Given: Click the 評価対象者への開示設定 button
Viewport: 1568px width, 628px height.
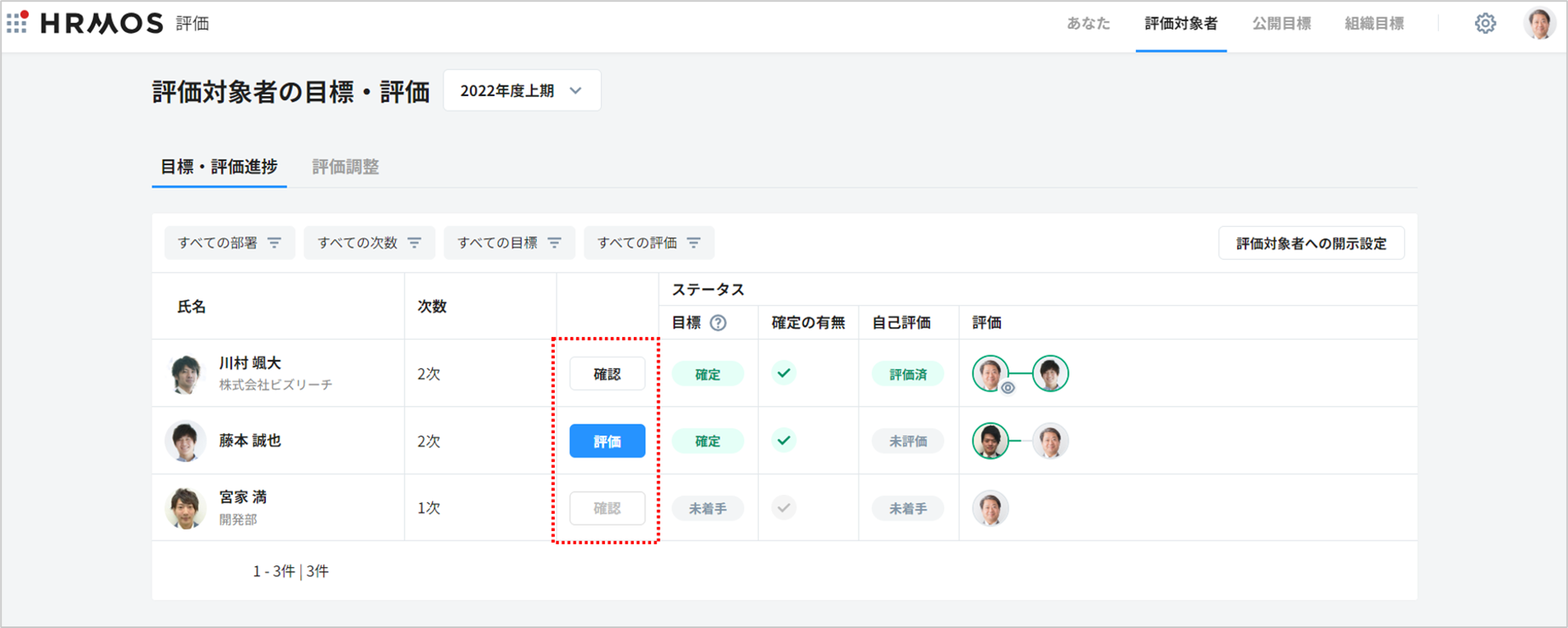Looking at the screenshot, I should click(1311, 243).
